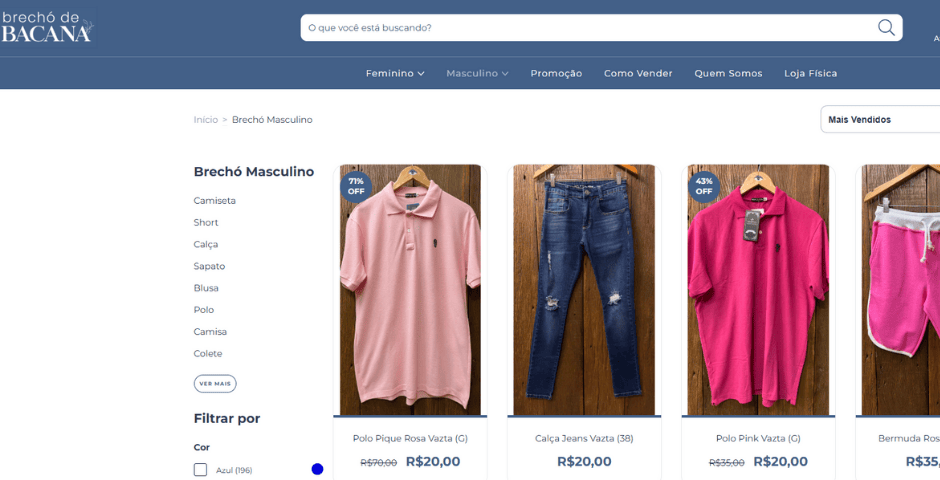This screenshot has height=480, width=940.
Task: Open the Polo Pique Rosa Vazta thumbnail
Action: click(x=410, y=290)
